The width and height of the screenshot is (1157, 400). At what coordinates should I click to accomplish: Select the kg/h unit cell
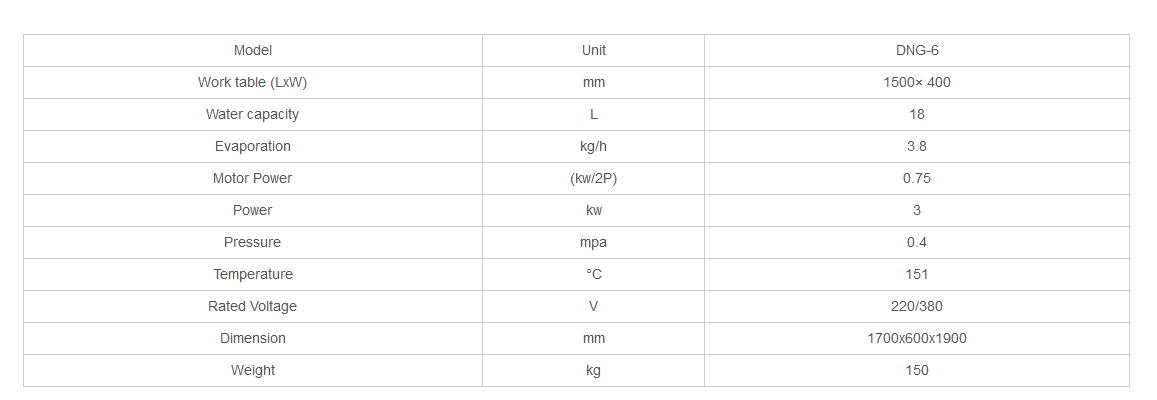[x=593, y=147]
